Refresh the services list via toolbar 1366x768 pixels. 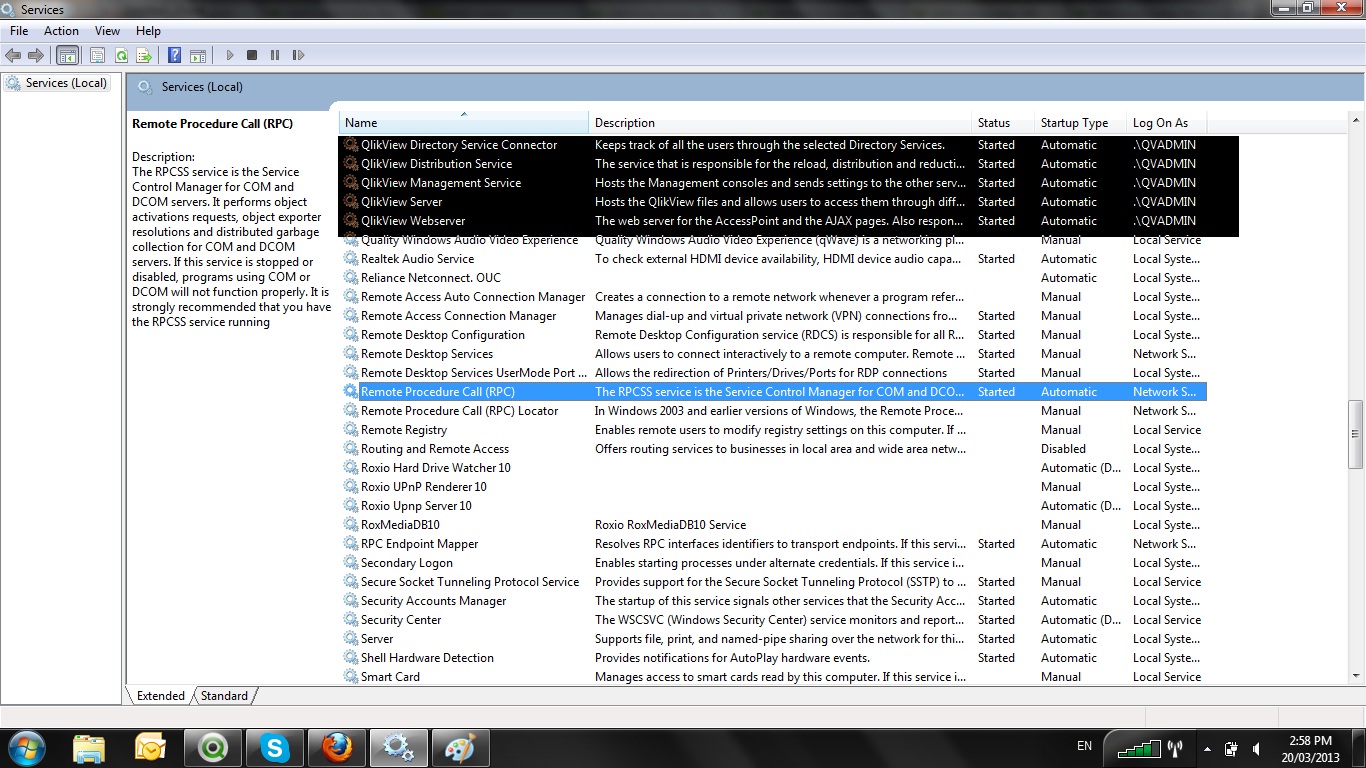[121, 56]
